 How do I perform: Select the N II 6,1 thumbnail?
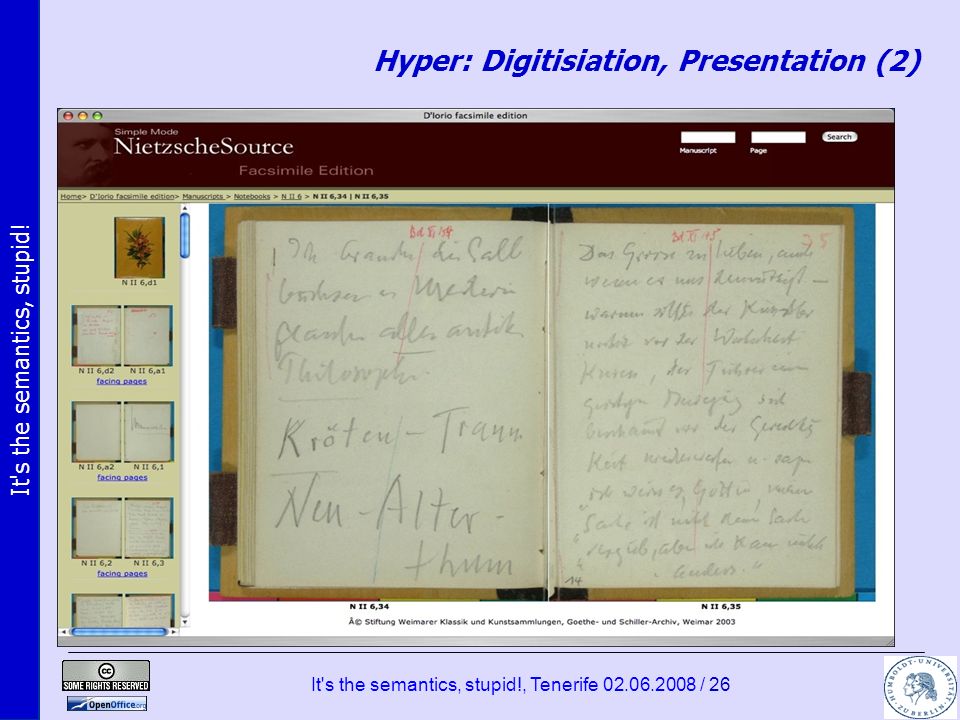pyautogui.click(x=149, y=432)
